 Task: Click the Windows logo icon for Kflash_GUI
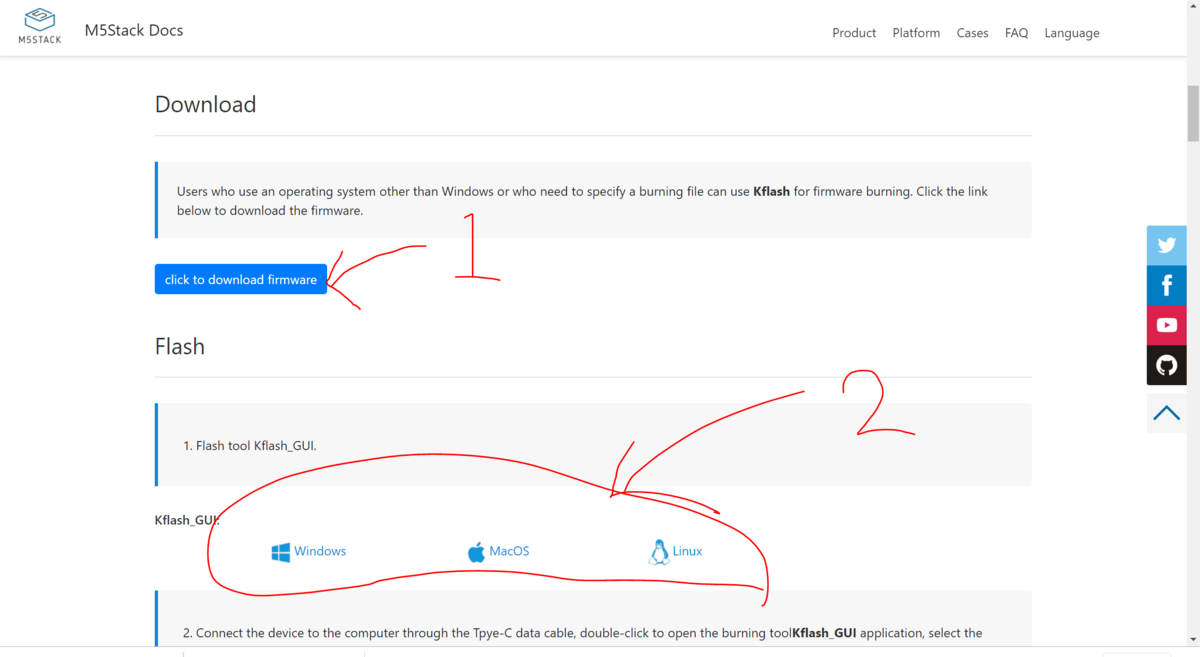281,552
